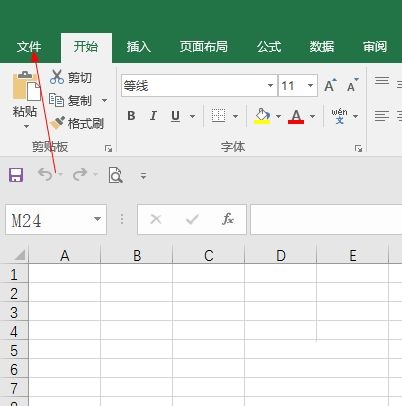The width and height of the screenshot is (402, 406).
Task: Select row 5 header
Action: [x=14, y=350]
